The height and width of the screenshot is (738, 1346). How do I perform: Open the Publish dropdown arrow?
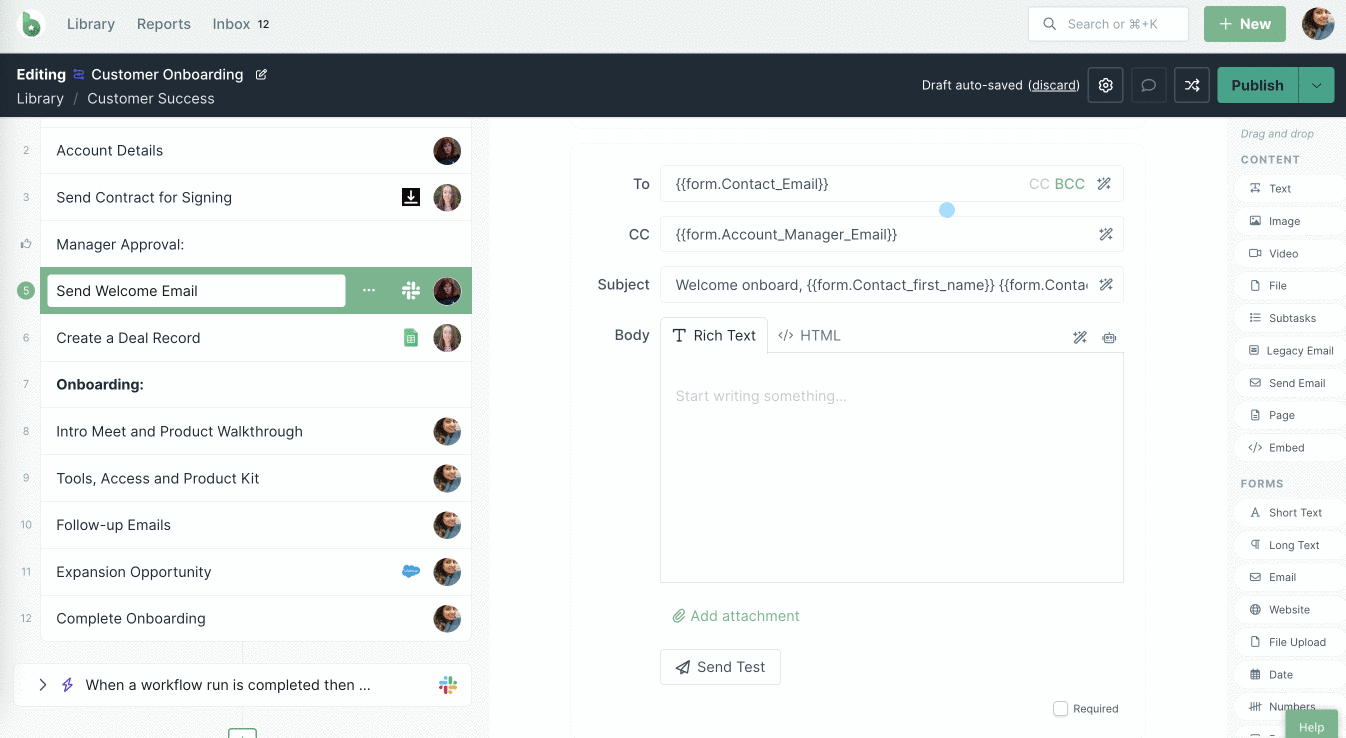[1316, 86]
